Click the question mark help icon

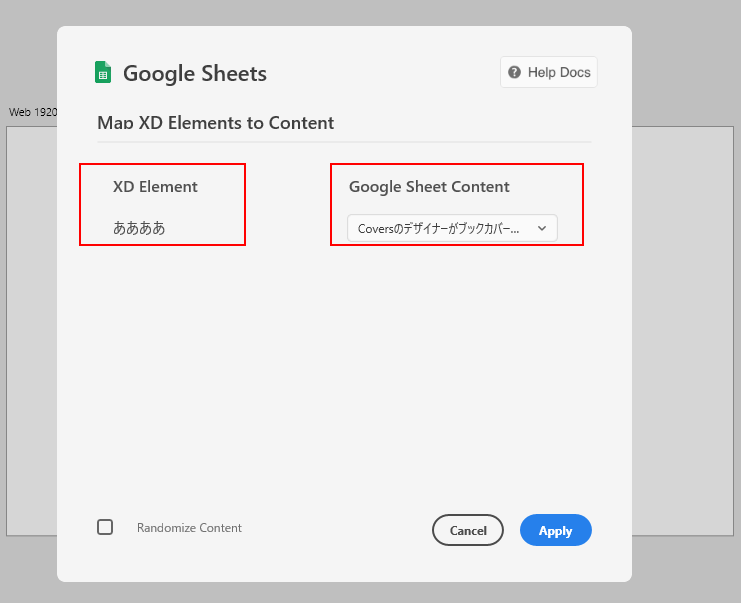(x=514, y=72)
